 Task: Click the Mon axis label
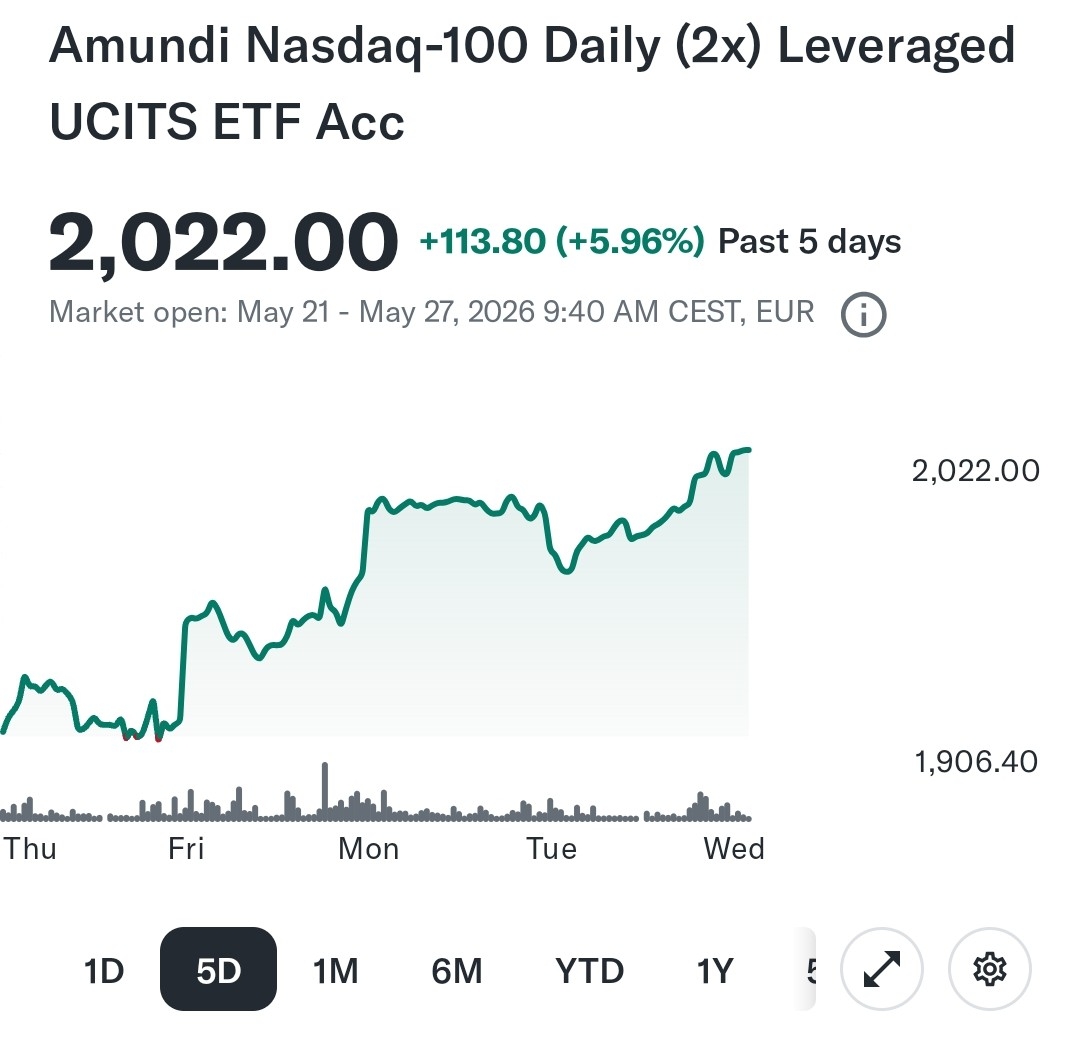[x=368, y=849]
